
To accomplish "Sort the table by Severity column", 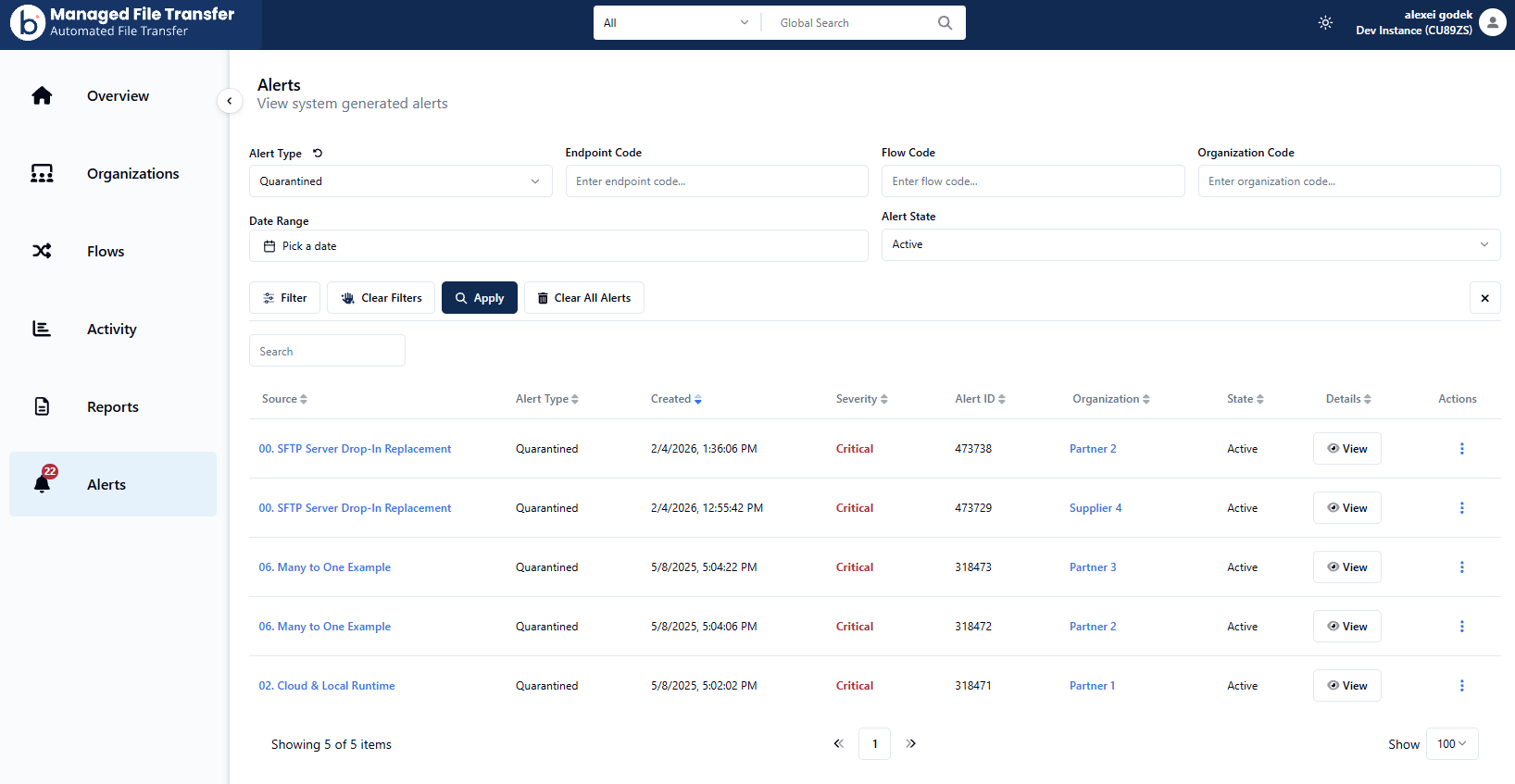I will point(861,399).
